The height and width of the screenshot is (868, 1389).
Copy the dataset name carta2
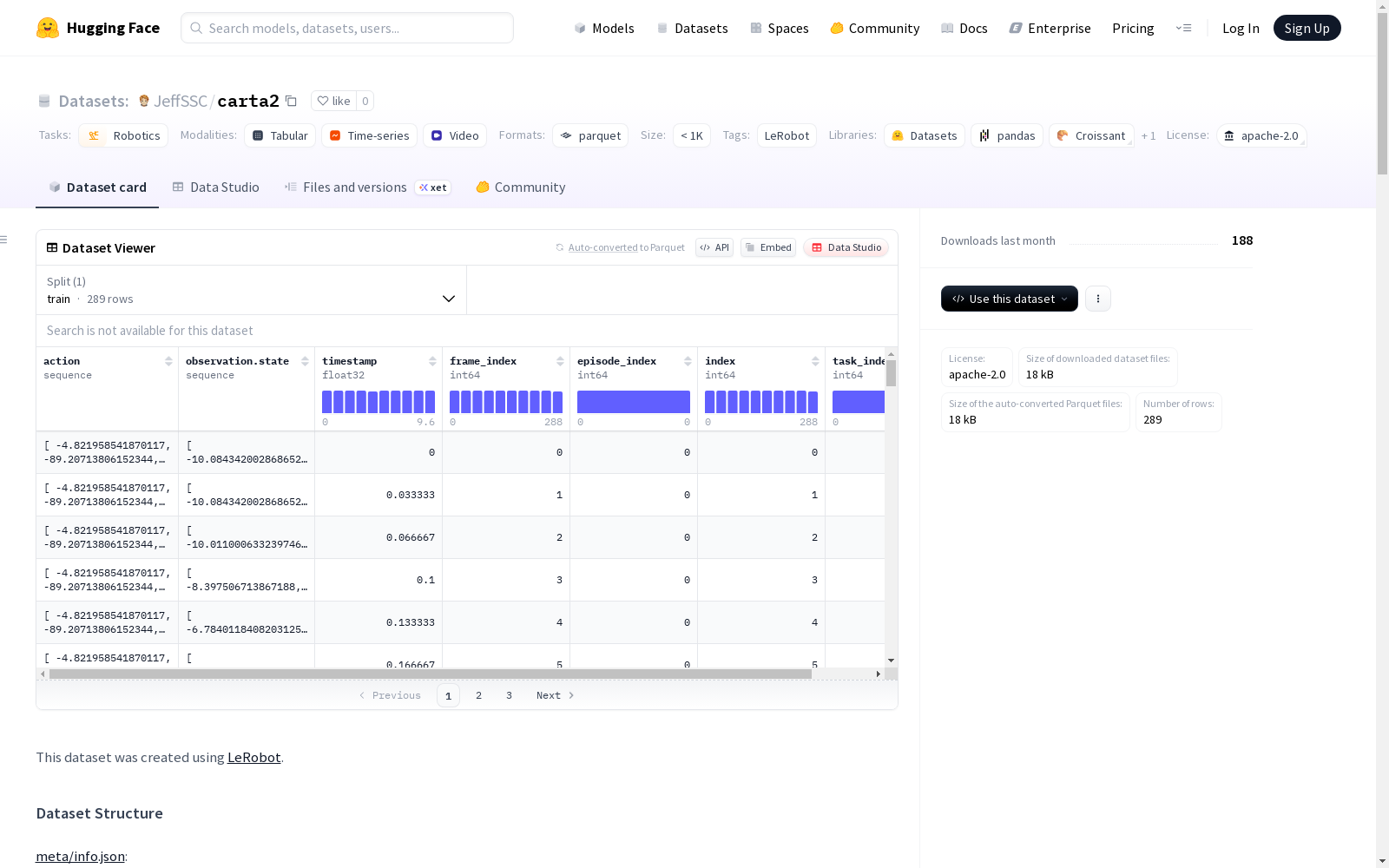click(x=292, y=102)
